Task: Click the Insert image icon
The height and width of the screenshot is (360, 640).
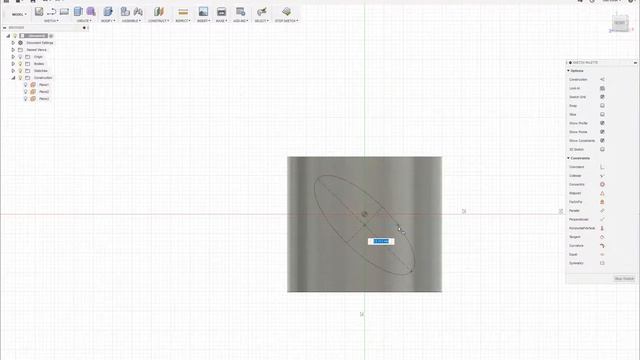Action: point(203,11)
